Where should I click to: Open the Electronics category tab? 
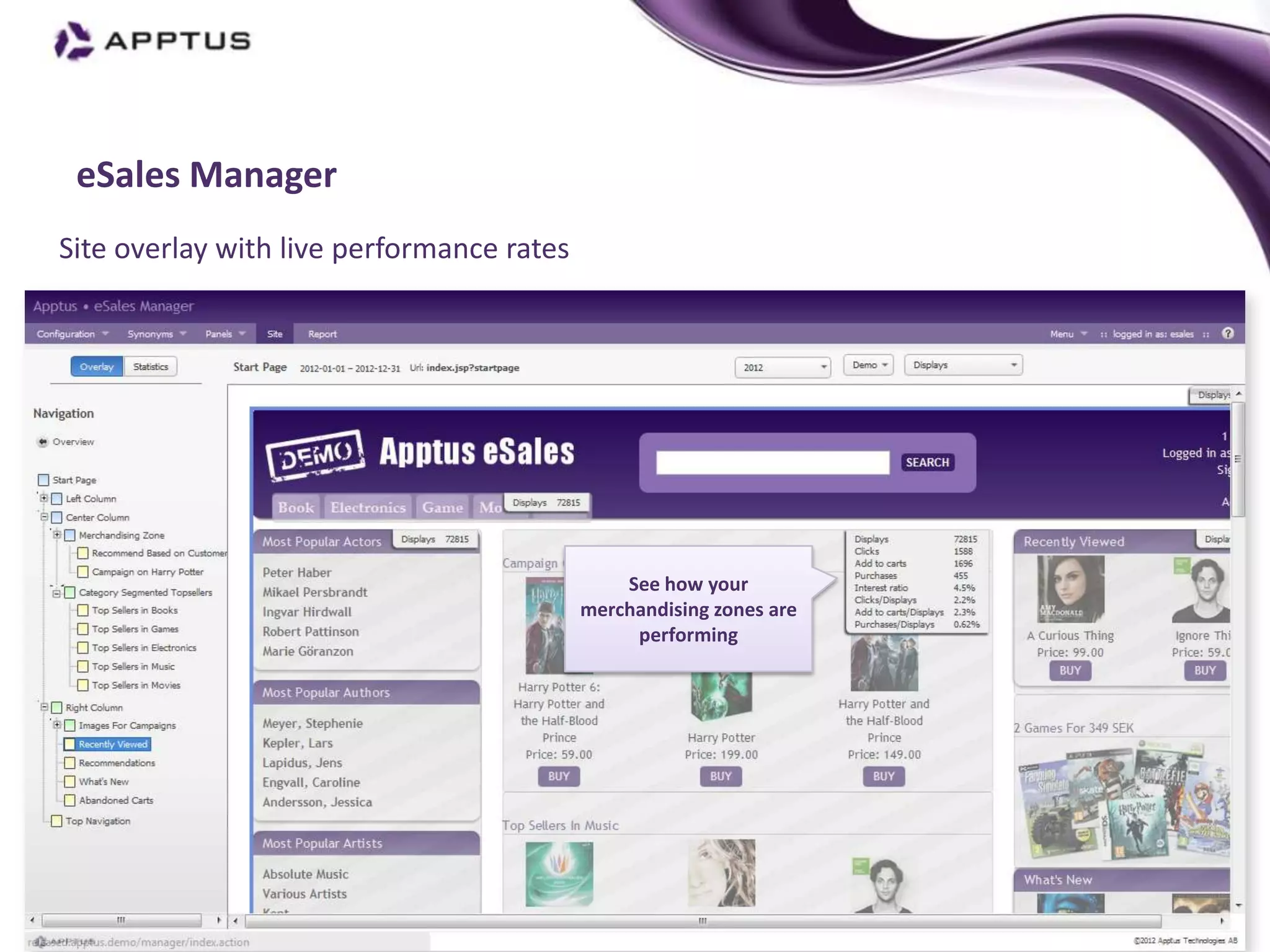[368, 507]
